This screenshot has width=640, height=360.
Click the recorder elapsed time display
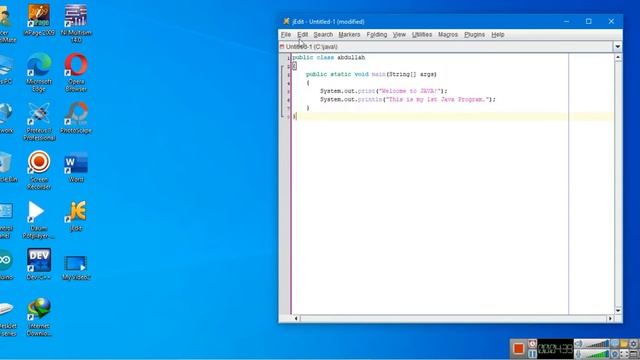click(x=556, y=349)
